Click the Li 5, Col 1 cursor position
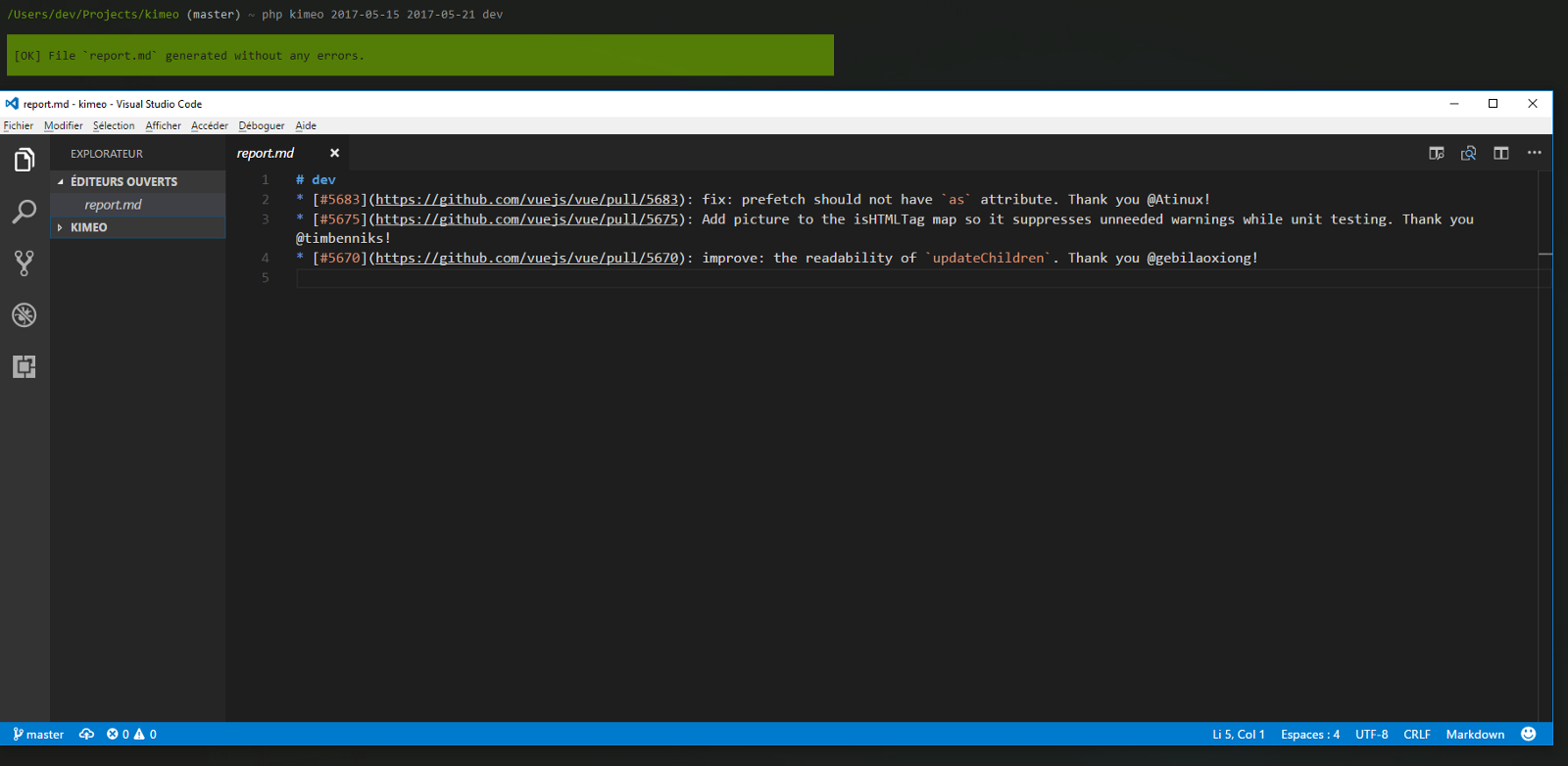The height and width of the screenshot is (766, 1568). click(1239, 735)
